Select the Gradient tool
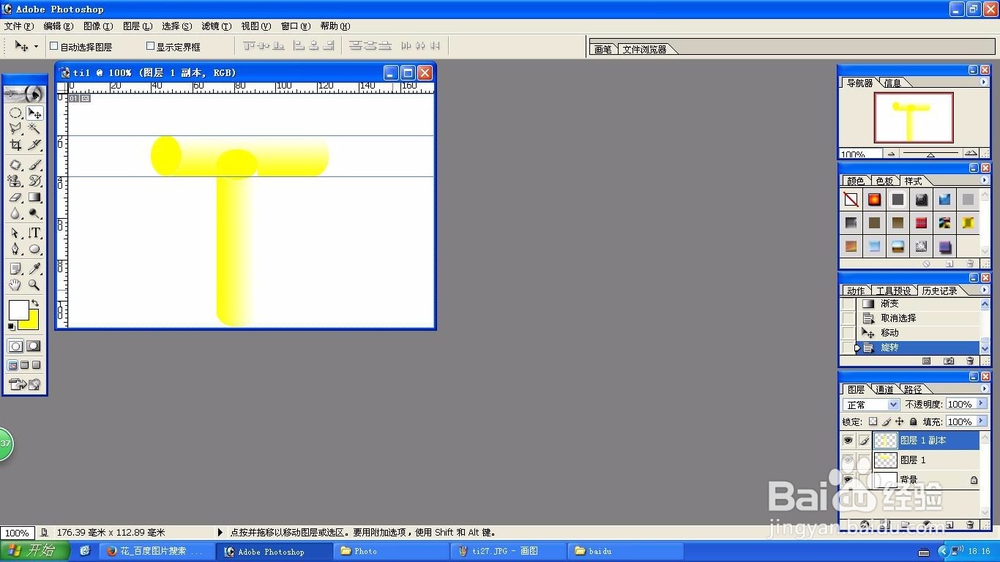The width and height of the screenshot is (1000, 562). pyautogui.click(x=34, y=197)
